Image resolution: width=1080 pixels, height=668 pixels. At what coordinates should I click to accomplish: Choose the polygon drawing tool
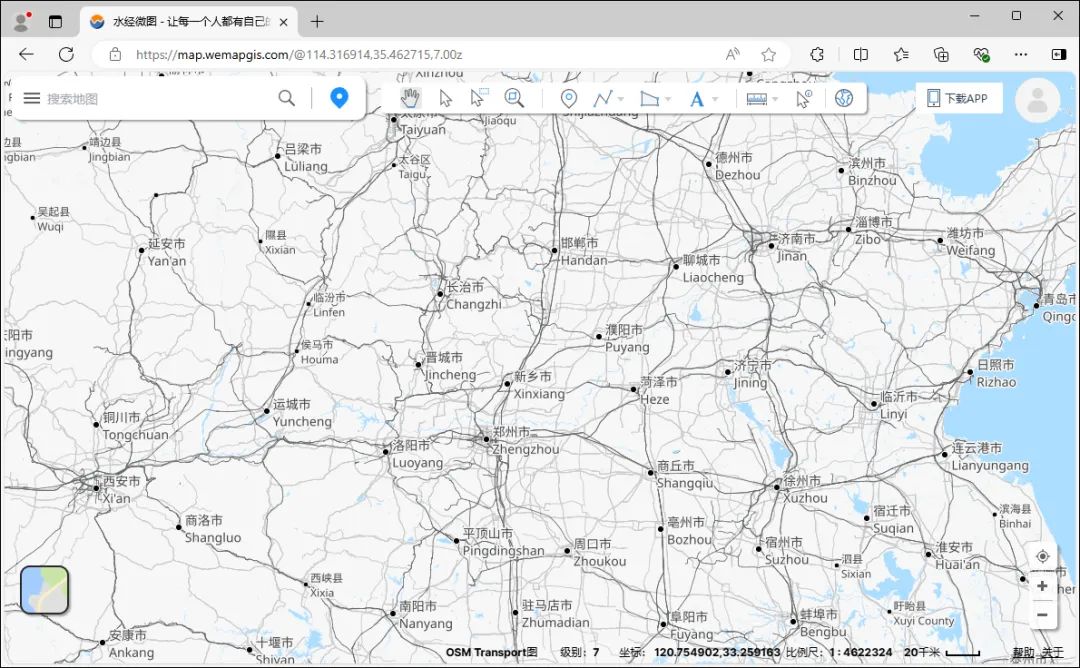tap(649, 98)
